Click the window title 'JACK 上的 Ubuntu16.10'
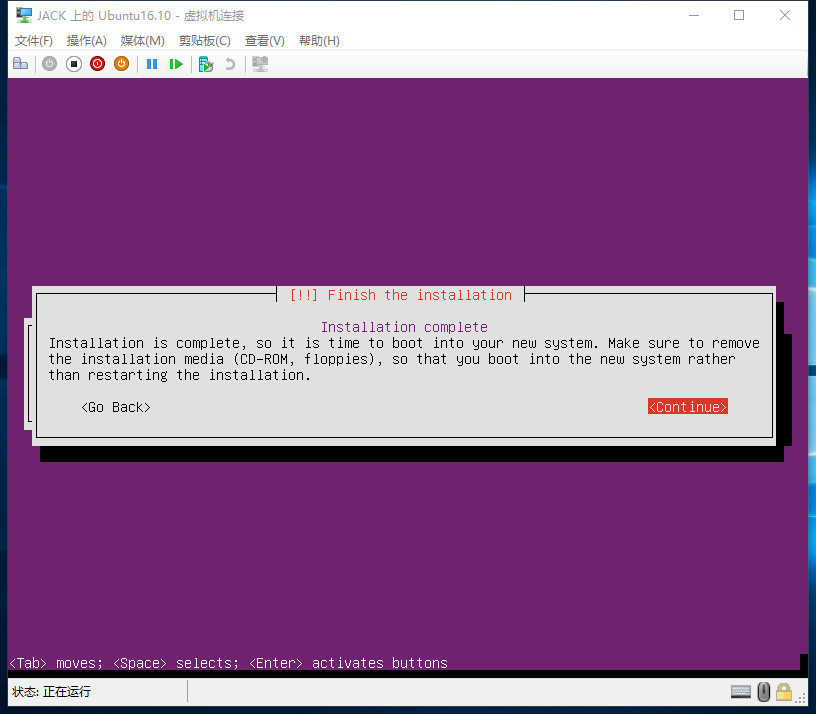This screenshot has height=714, width=816. 104,16
